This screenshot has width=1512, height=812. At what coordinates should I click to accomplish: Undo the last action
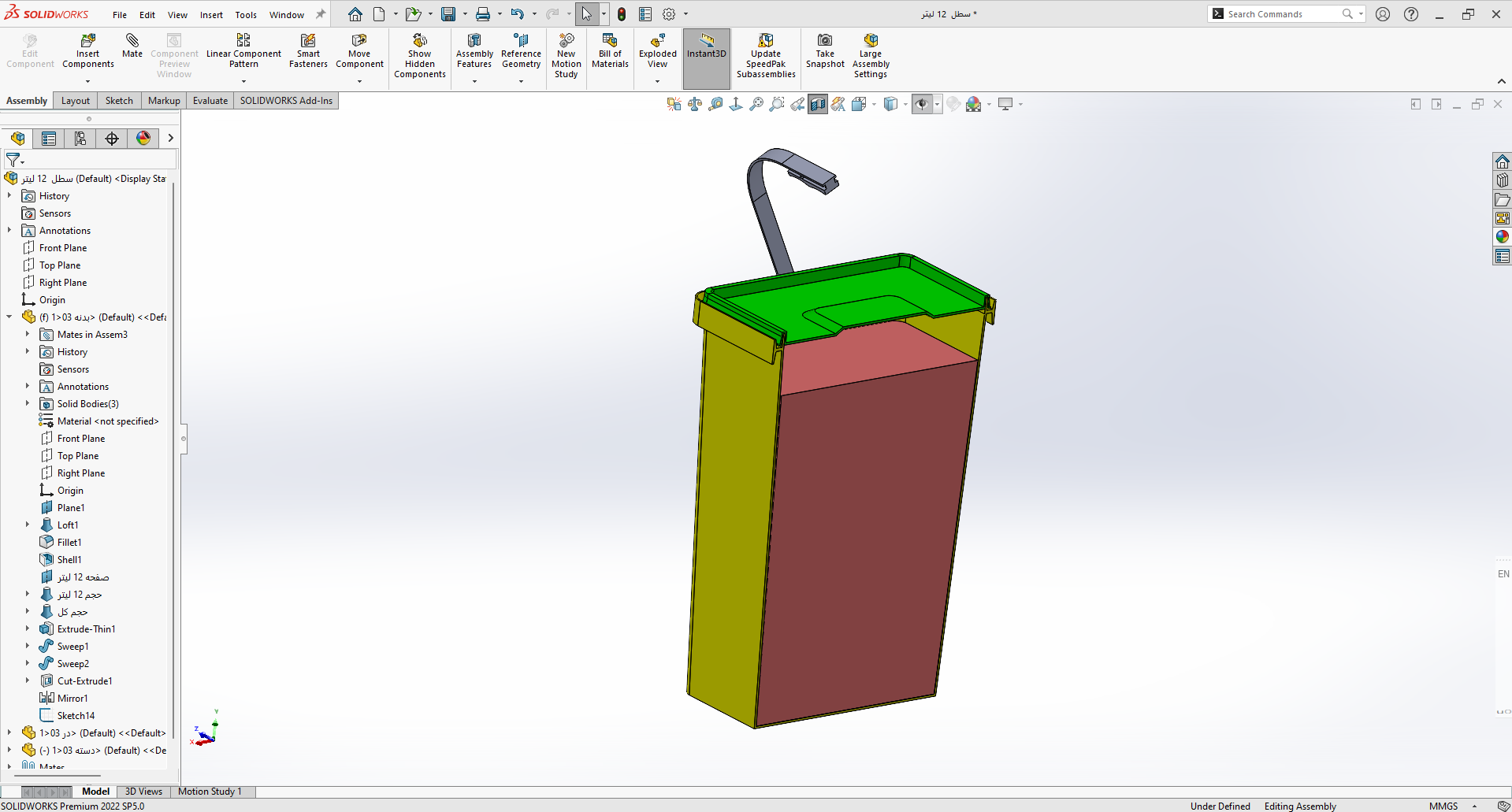pyautogui.click(x=517, y=14)
